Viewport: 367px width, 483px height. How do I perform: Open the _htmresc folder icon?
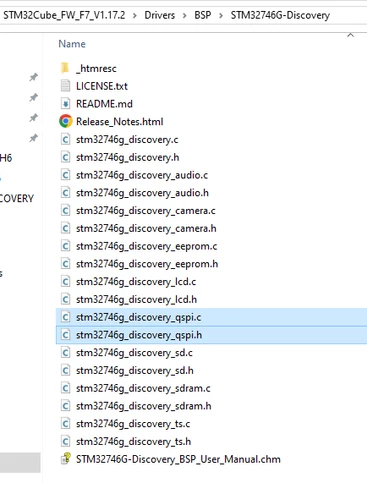point(65,68)
